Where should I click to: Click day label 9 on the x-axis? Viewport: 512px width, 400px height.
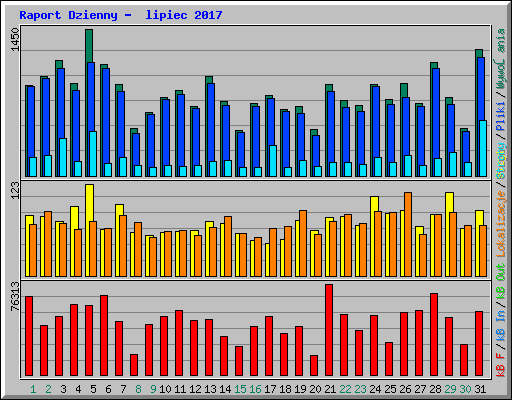(153, 389)
